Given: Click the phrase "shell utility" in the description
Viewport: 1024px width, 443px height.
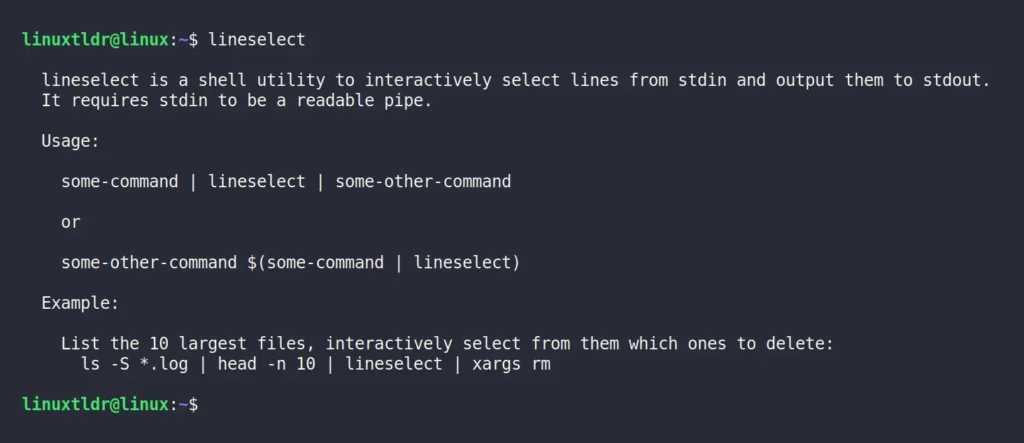Looking at the screenshot, I should [261, 80].
